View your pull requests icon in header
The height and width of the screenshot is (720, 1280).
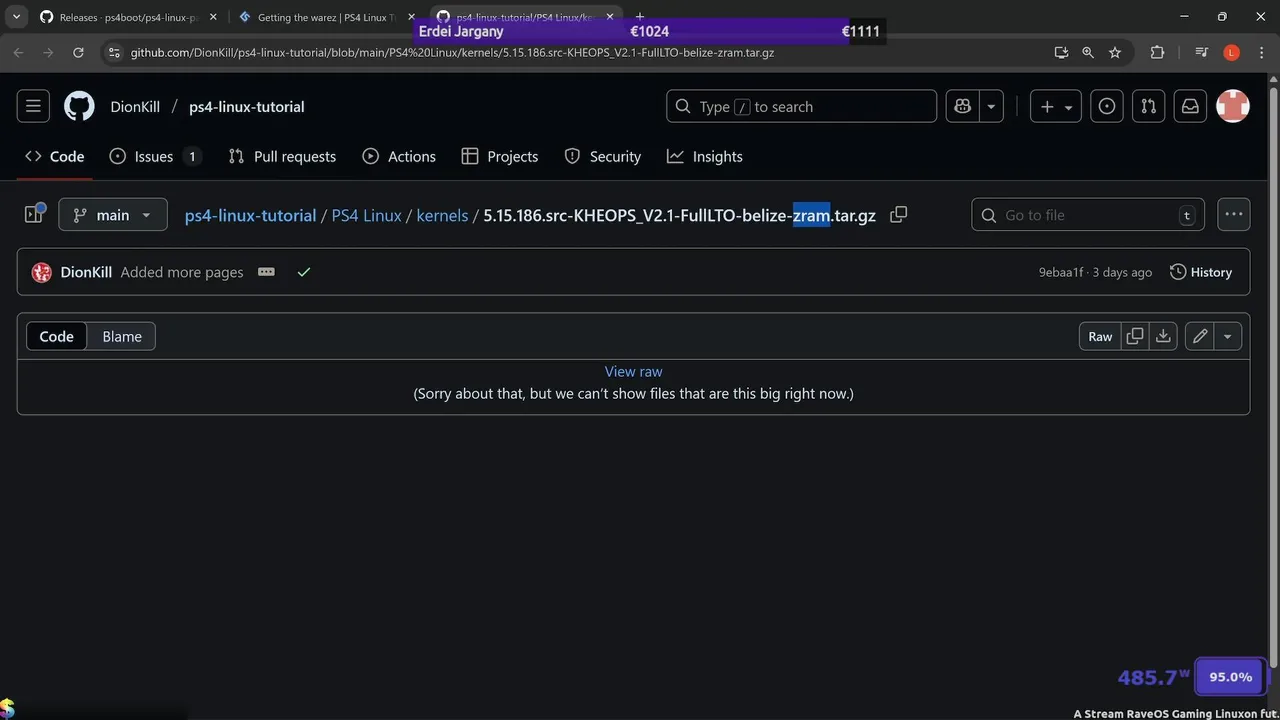pos(1149,106)
